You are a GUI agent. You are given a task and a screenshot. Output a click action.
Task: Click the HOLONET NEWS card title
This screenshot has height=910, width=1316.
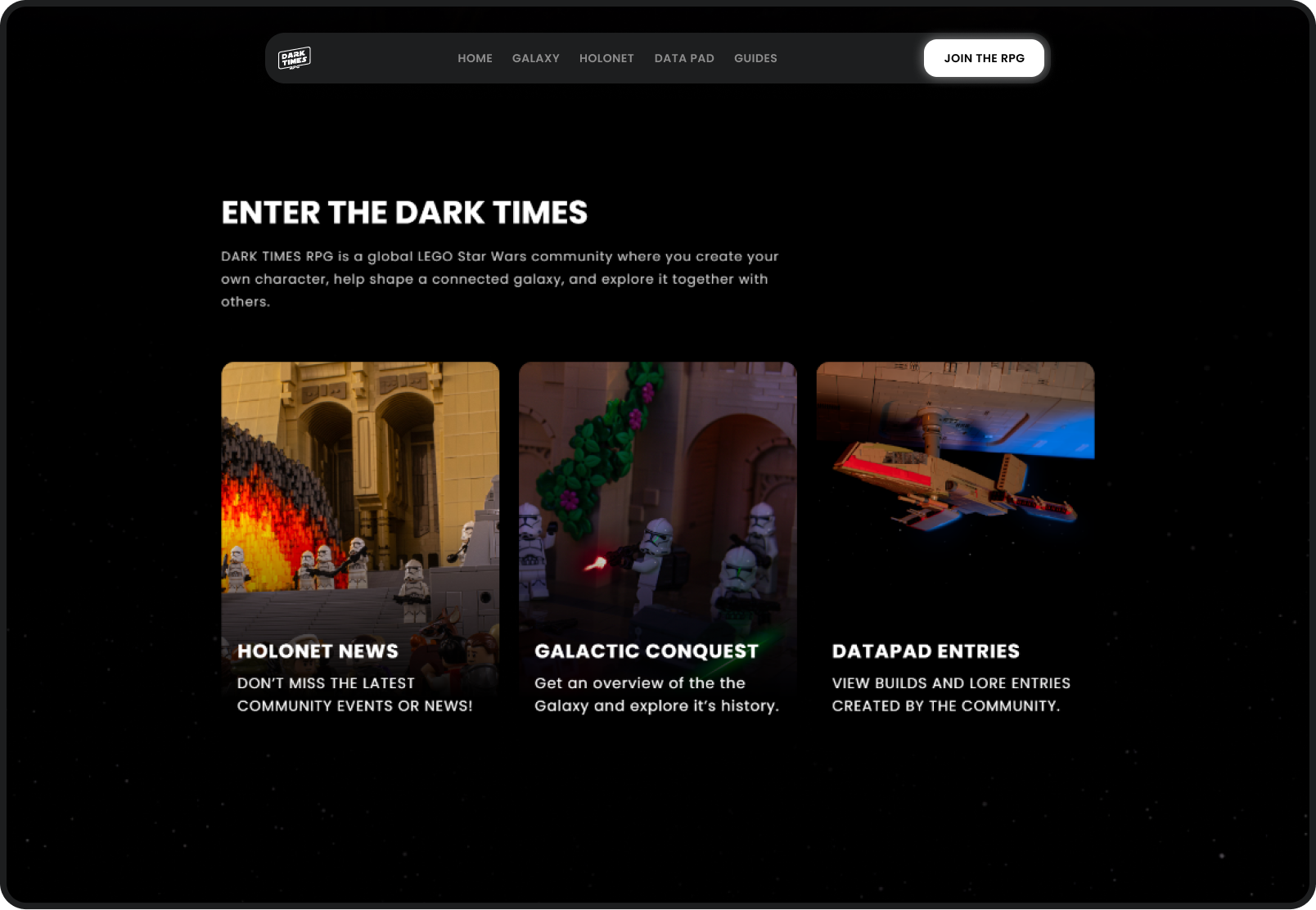click(x=318, y=651)
